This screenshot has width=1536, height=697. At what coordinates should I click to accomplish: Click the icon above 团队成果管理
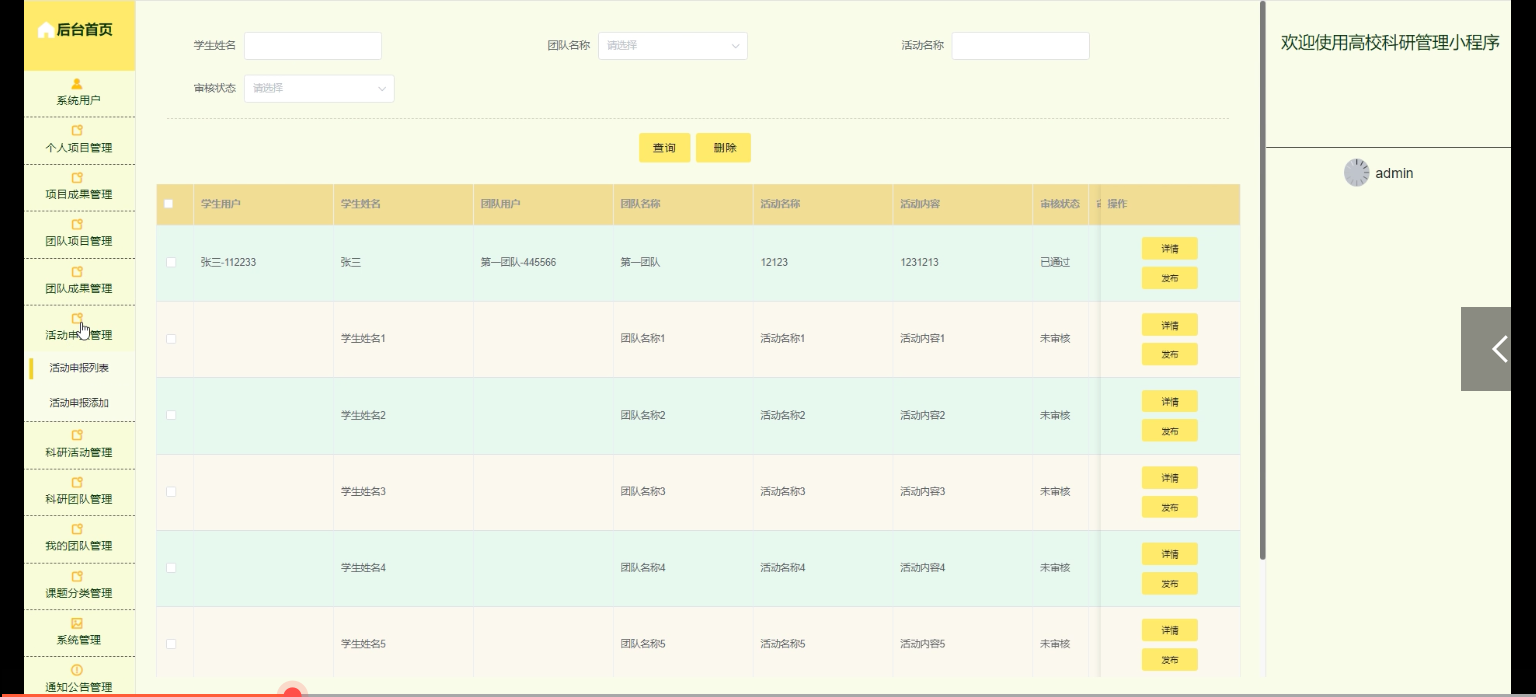click(78, 272)
